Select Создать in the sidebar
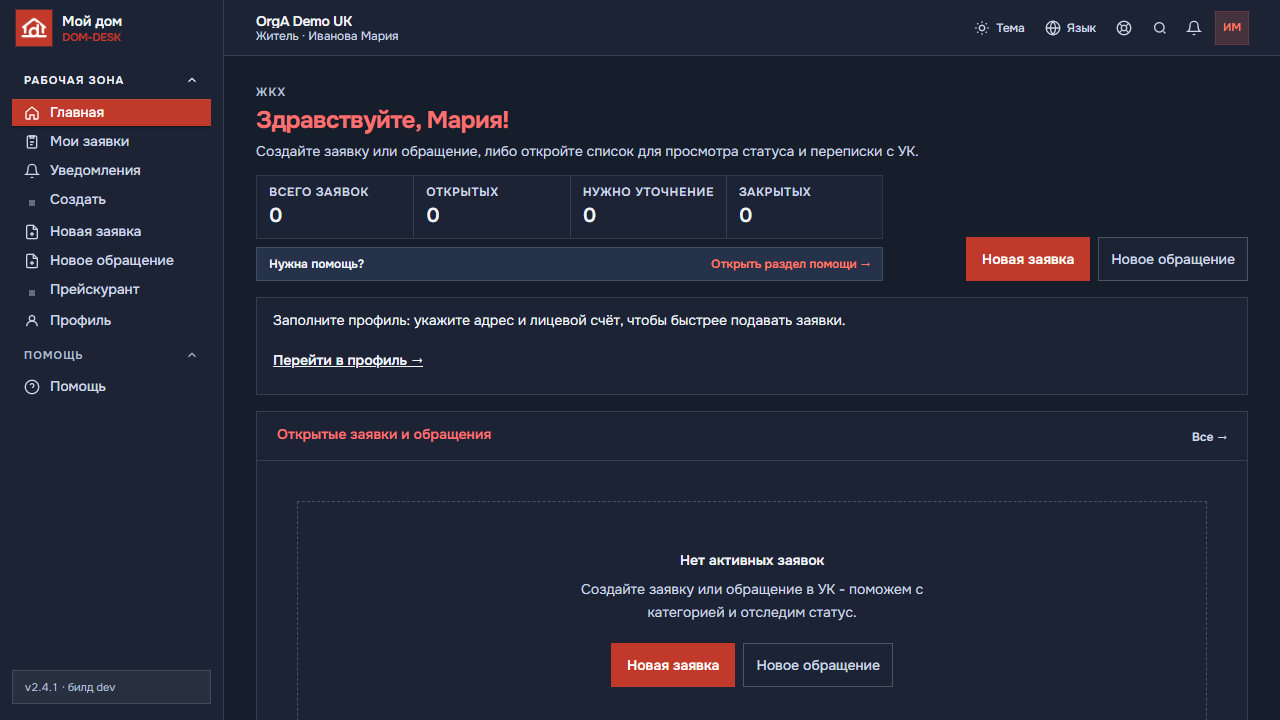Screen dimensions: 1280x720 111,200
